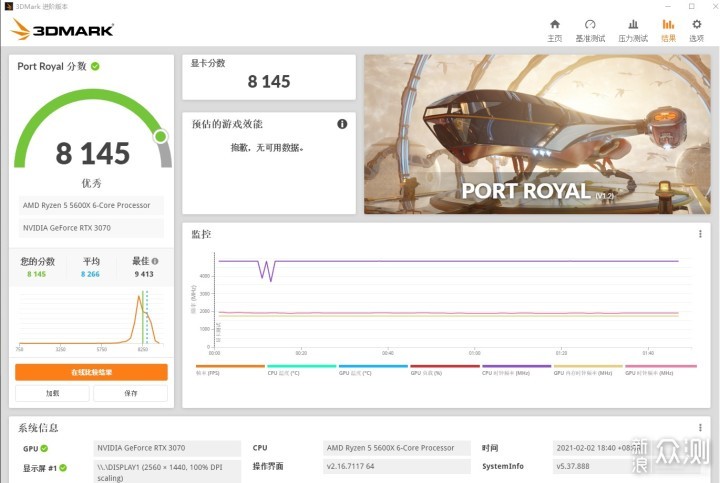Click the graphics score 8 145 card
This screenshot has height=483, width=720.
[269, 77]
